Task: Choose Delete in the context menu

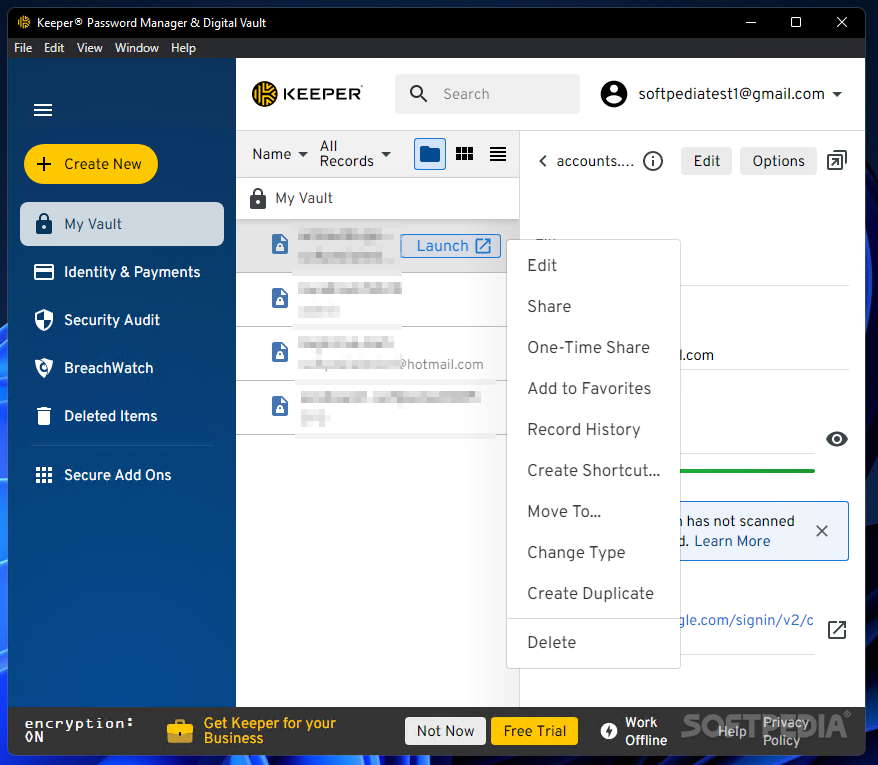Action: coord(594,642)
